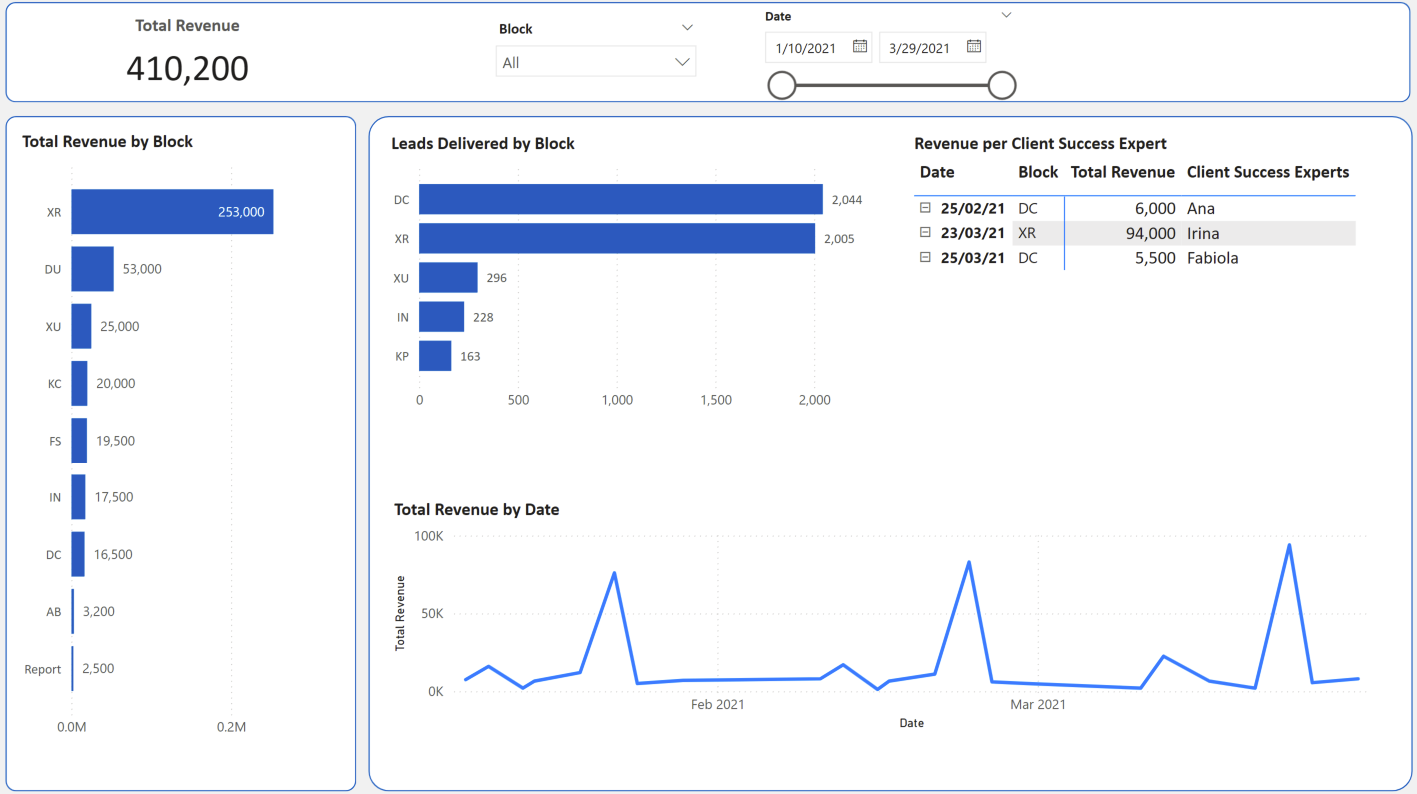This screenshot has width=1417, height=794.
Task: Click the Total Revenue by Block chart title
Action: [108, 142]
